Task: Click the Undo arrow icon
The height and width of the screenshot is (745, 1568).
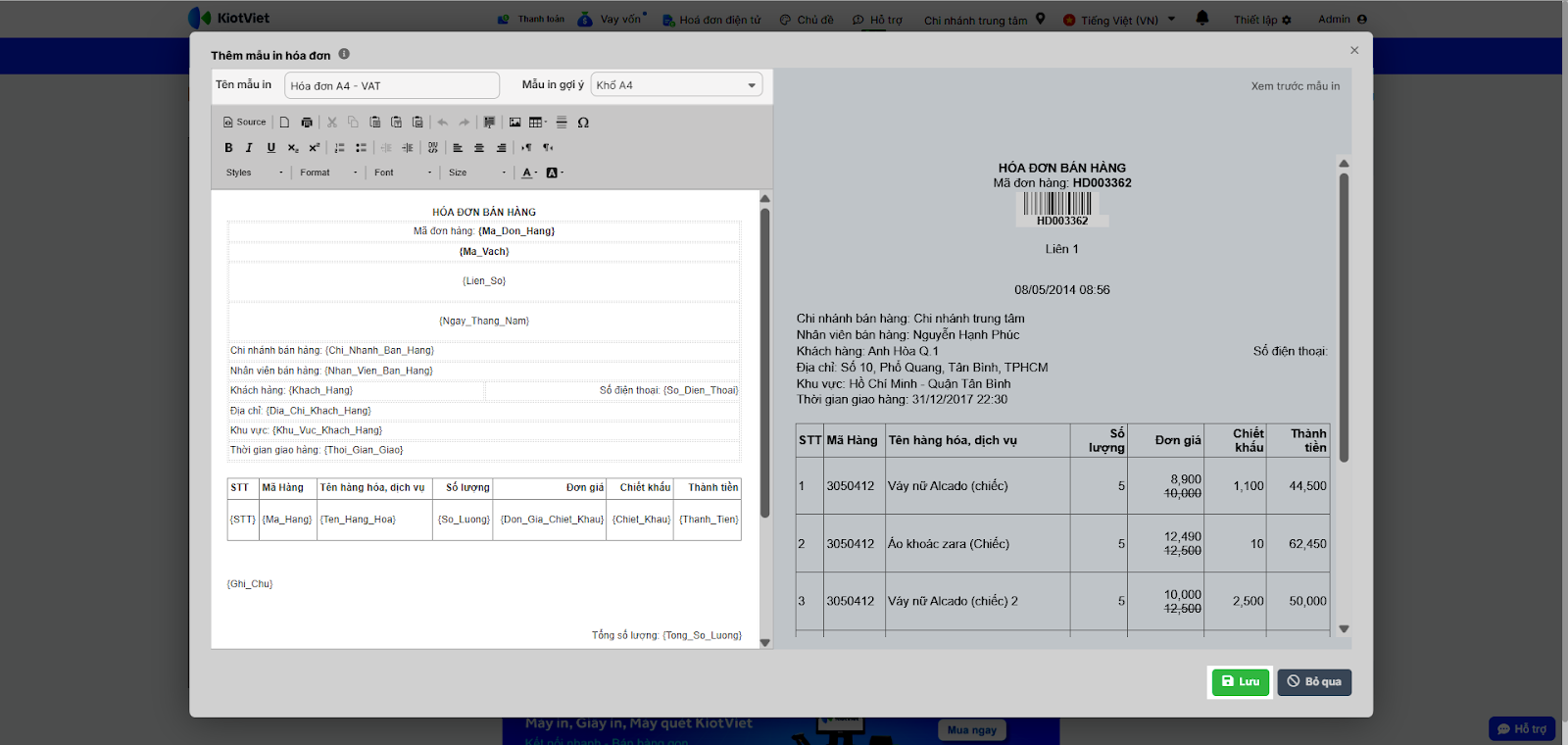Action: pos(443,123)
